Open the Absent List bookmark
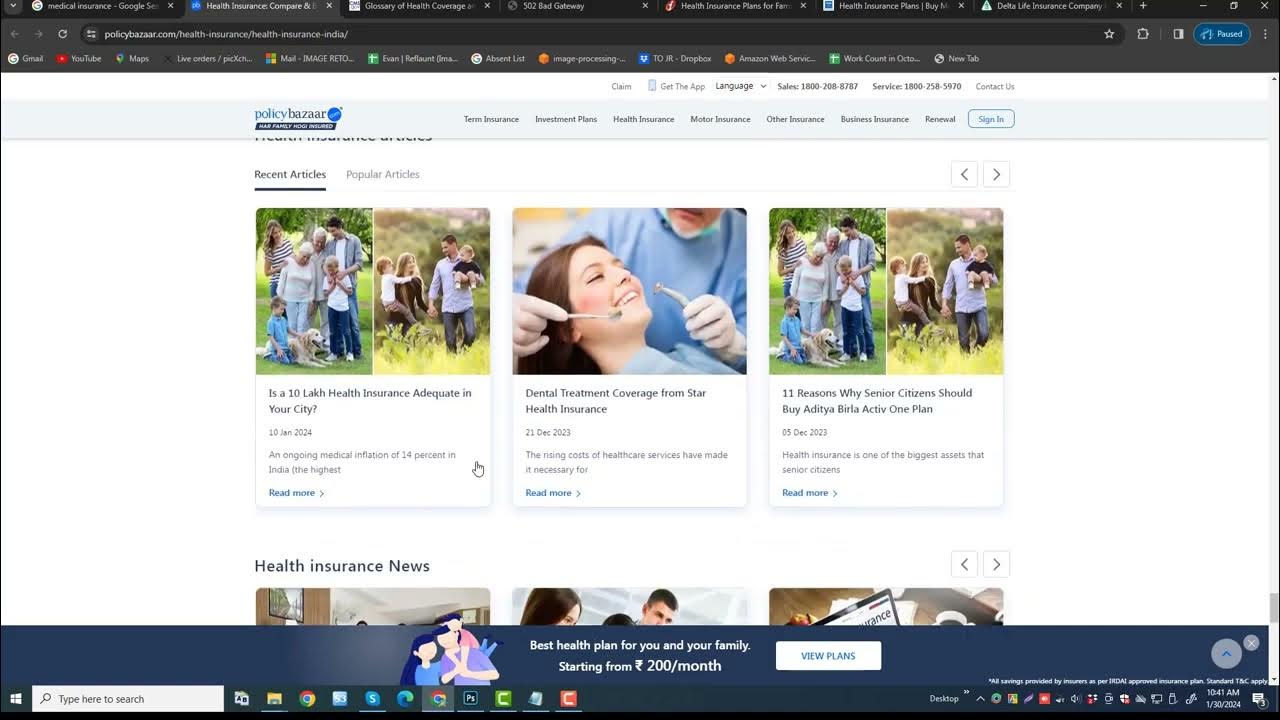 pos(498,58)
